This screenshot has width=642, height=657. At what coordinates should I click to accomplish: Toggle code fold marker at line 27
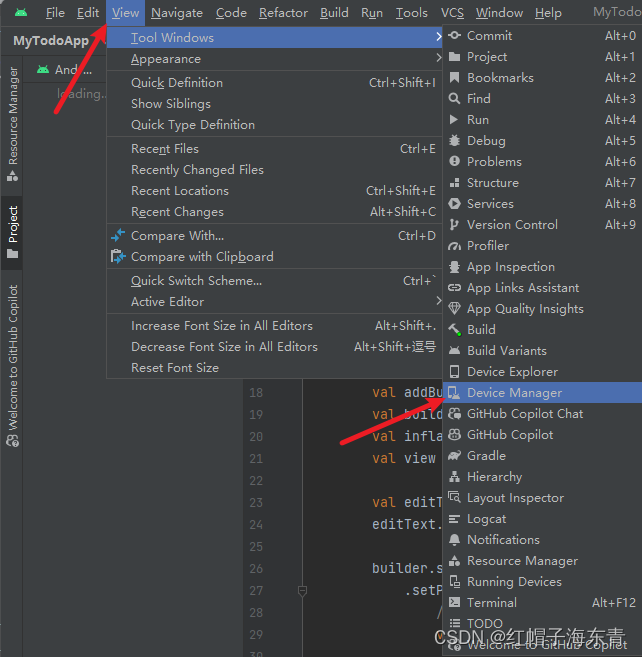[x=302, y=591]
